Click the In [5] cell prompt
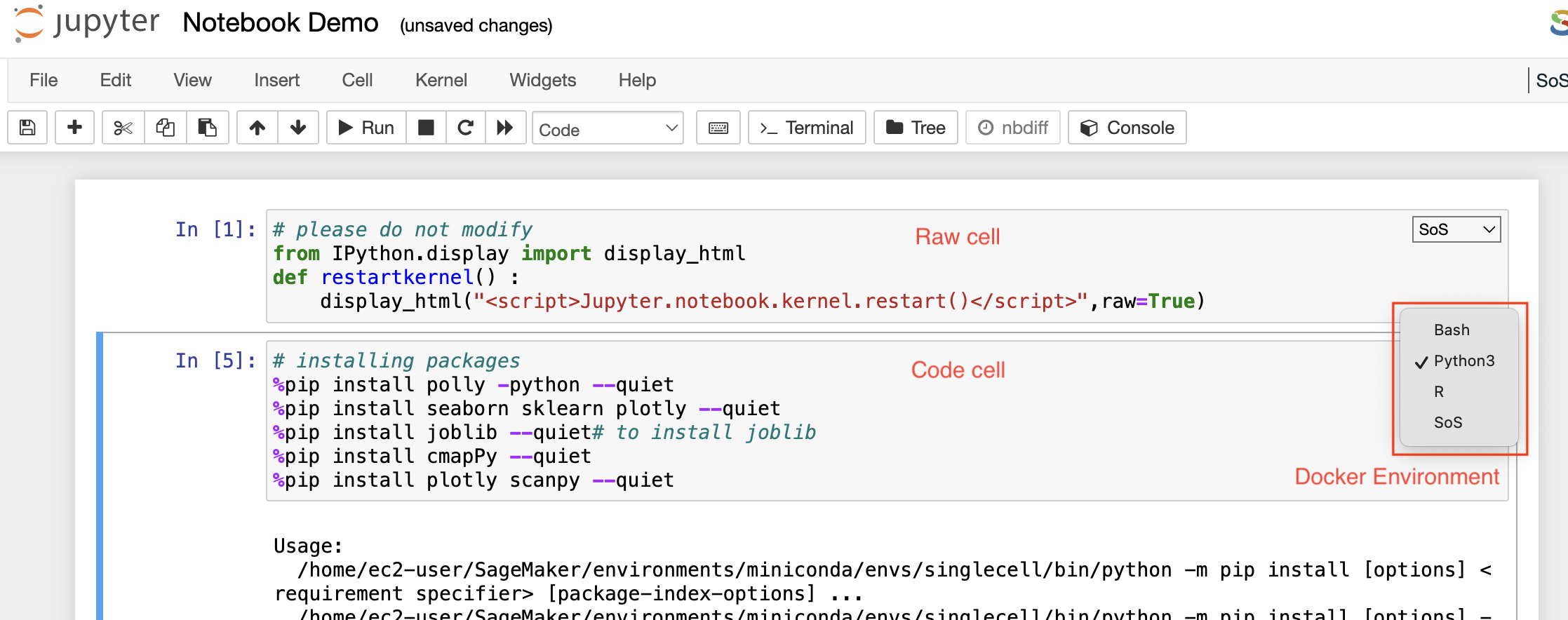Image resolution: width=1568 pixels, height=620 pixels. pyautogui.click(x=215, y=360)
